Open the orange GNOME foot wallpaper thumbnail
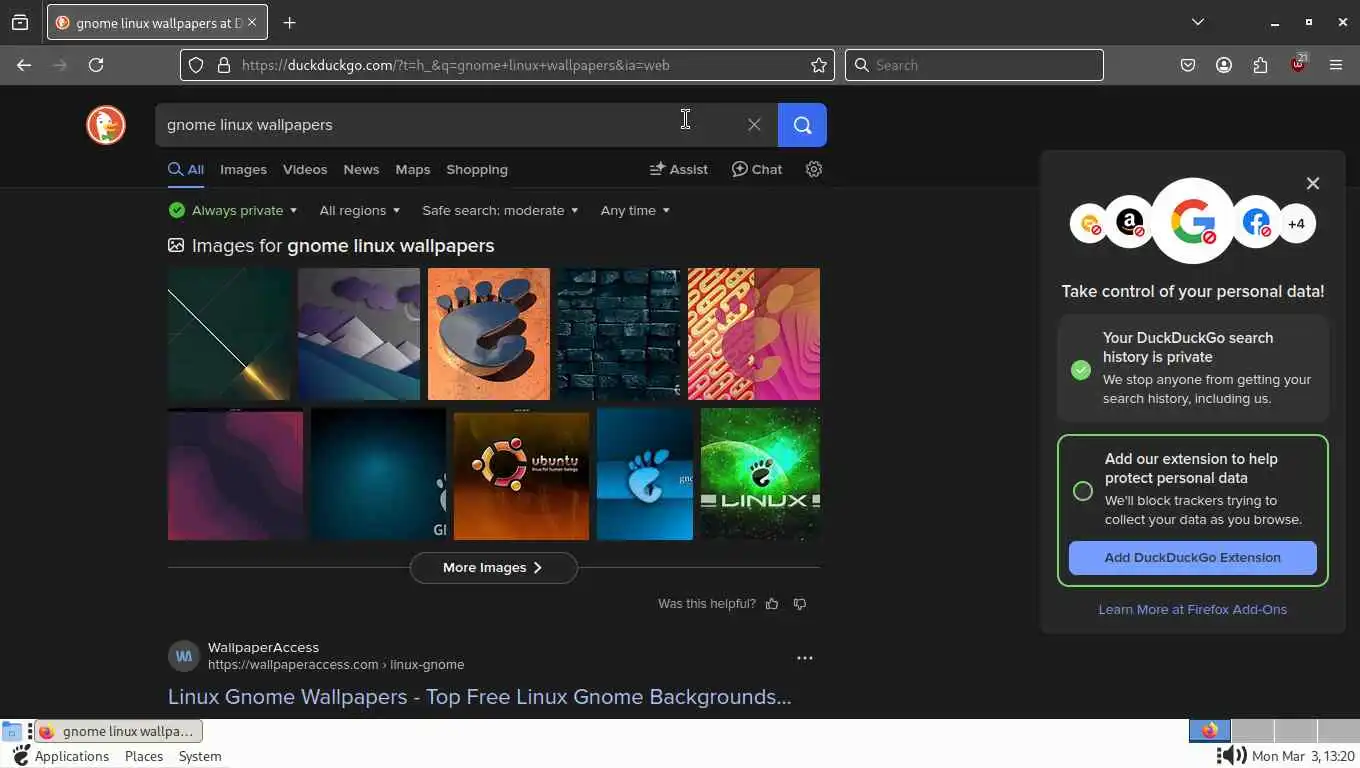1360x768 pixels. pyautogui.click(x=489, y=334)
